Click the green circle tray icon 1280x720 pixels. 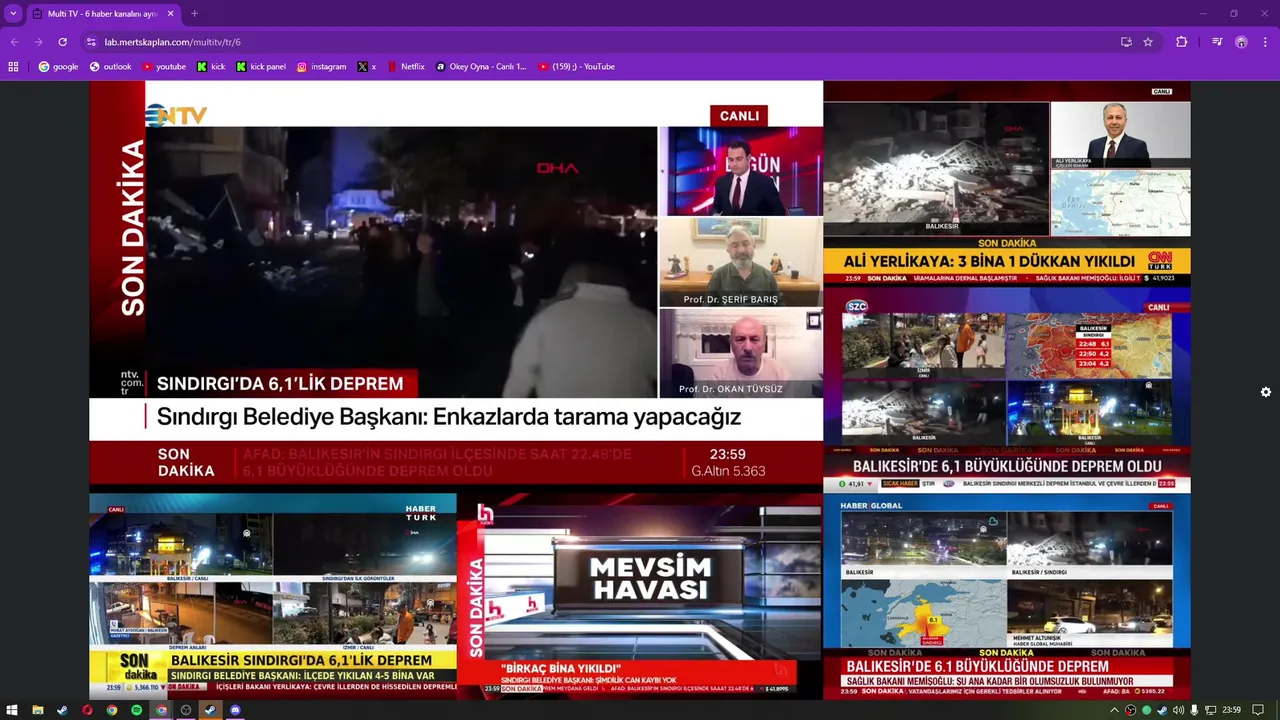[1147, 710]
